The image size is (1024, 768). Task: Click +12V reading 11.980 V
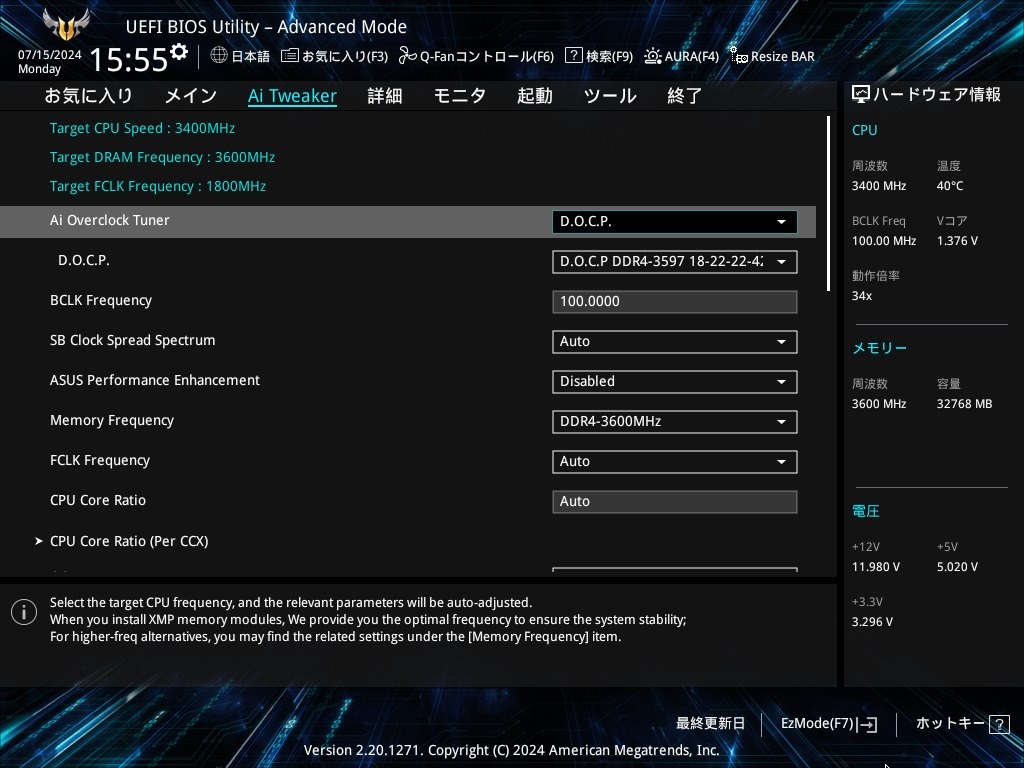pyautogui.click(x=876, y=567)
